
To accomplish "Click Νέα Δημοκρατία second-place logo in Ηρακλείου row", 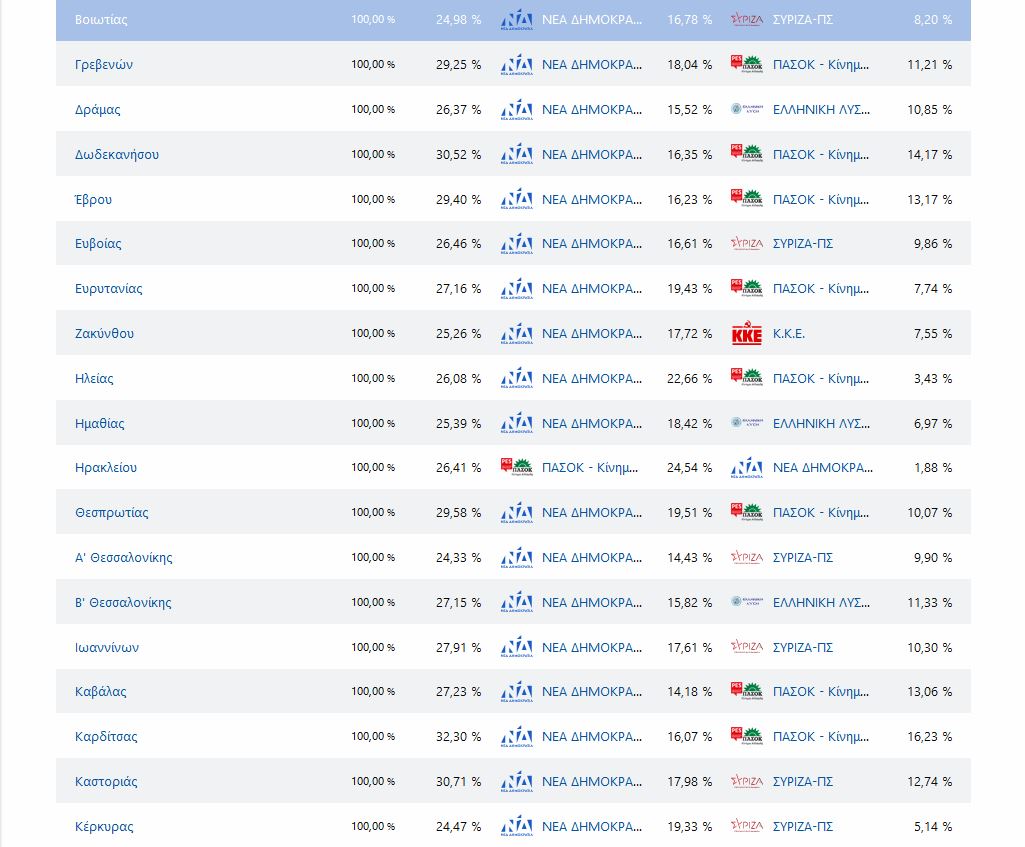I will [747, 468].
